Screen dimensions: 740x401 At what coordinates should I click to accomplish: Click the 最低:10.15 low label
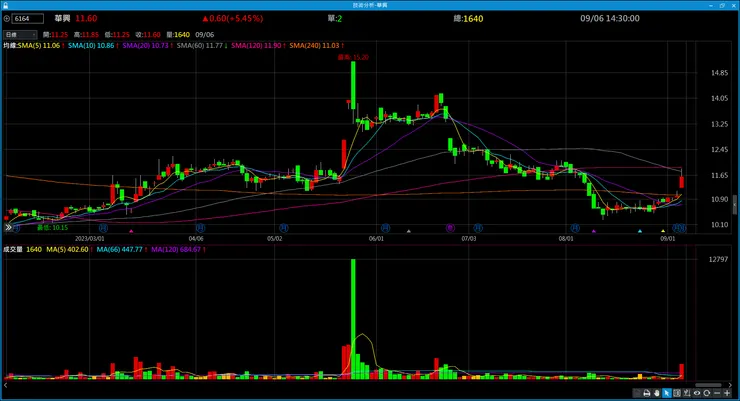click(52, 227)
